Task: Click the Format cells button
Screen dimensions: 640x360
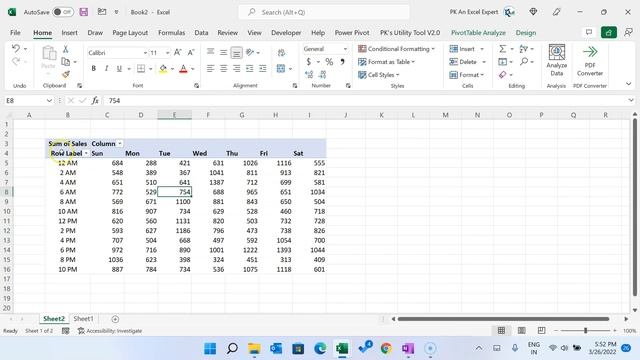Action: (x=467, y=75)
